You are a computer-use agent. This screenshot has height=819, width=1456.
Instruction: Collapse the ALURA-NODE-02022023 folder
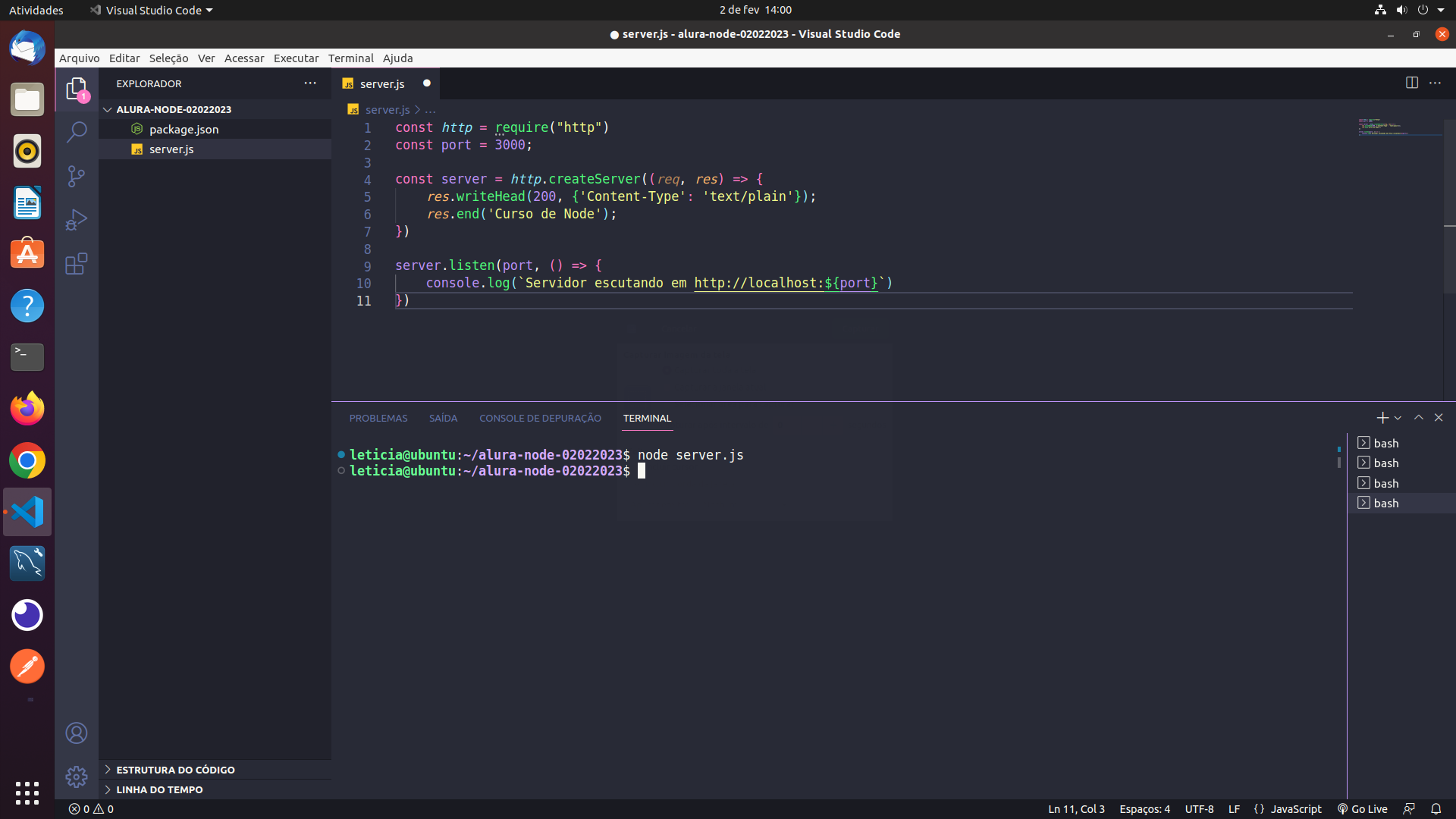click(x=215, y=109)
